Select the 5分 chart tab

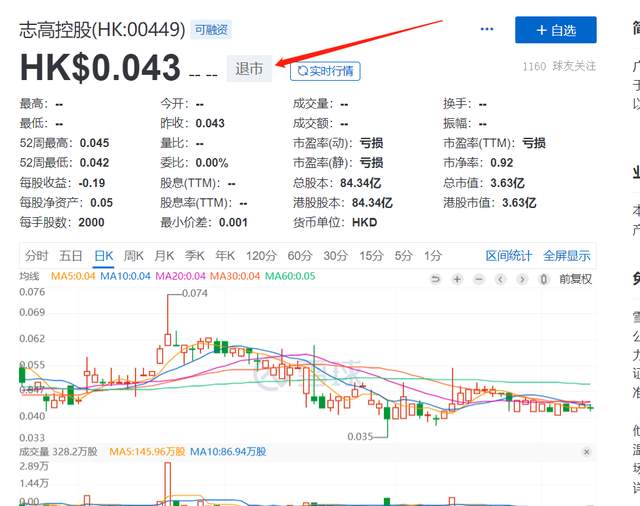coord(404,256)
